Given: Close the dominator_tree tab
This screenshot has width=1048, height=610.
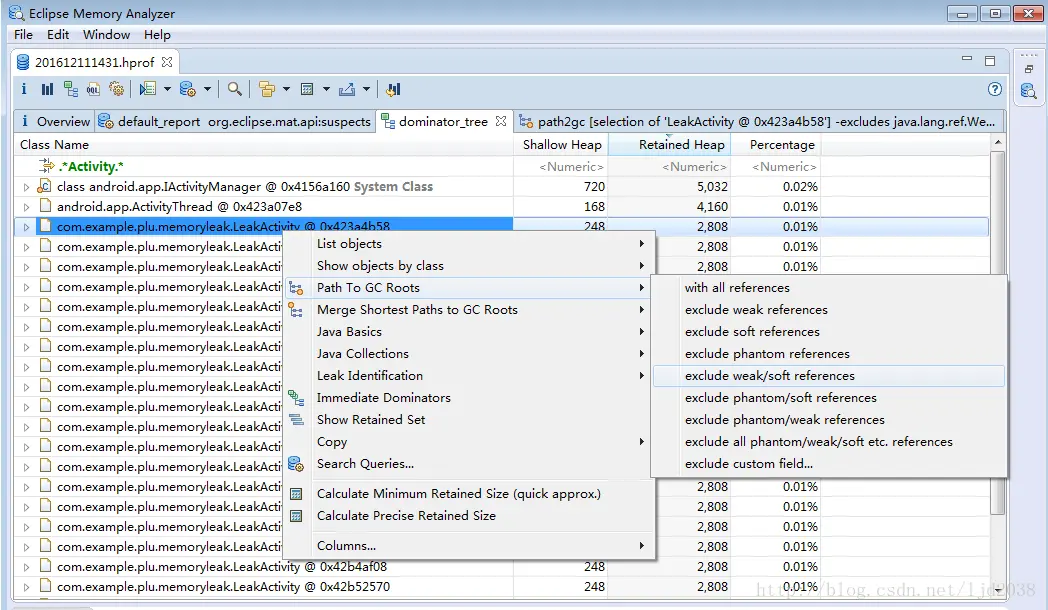Looking at the screenshot, I should 501,121.
